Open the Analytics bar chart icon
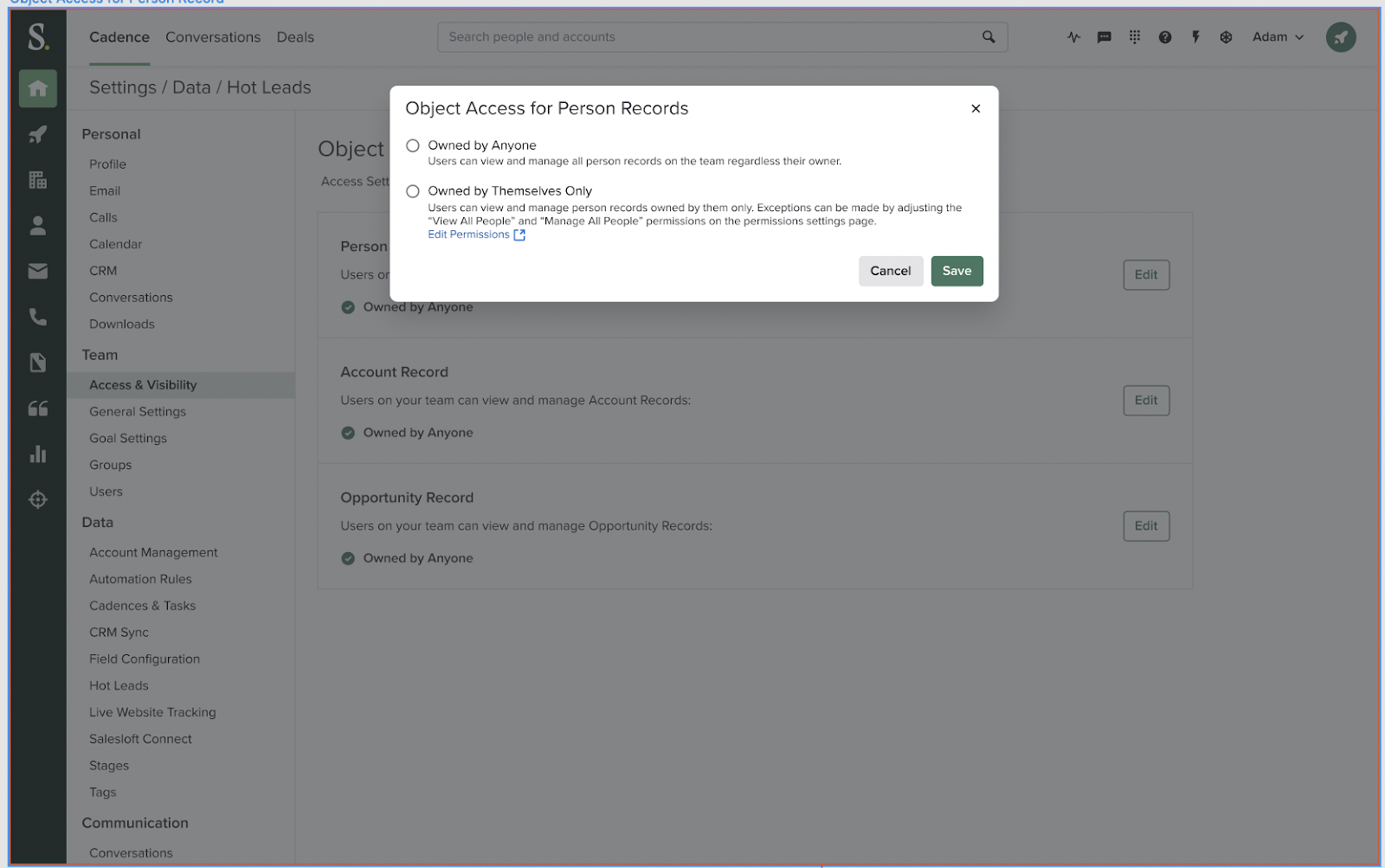Screen dimensions: 1385x868 pyautogui.click(x=38, y=453)
